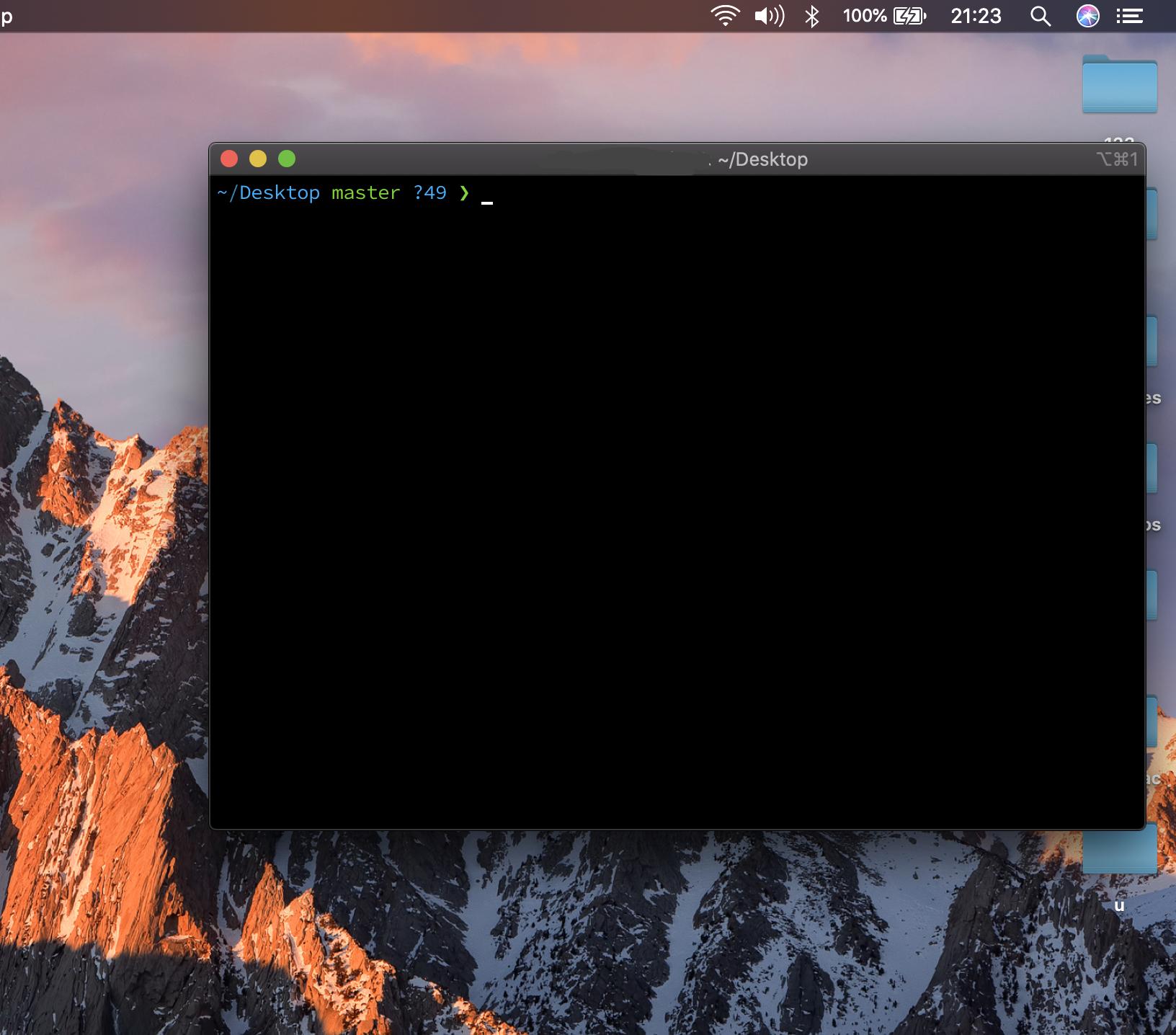Click the terminal cursor on command line
Viewport: 1176px width, 1035px height.
click(x=487, y=203)
